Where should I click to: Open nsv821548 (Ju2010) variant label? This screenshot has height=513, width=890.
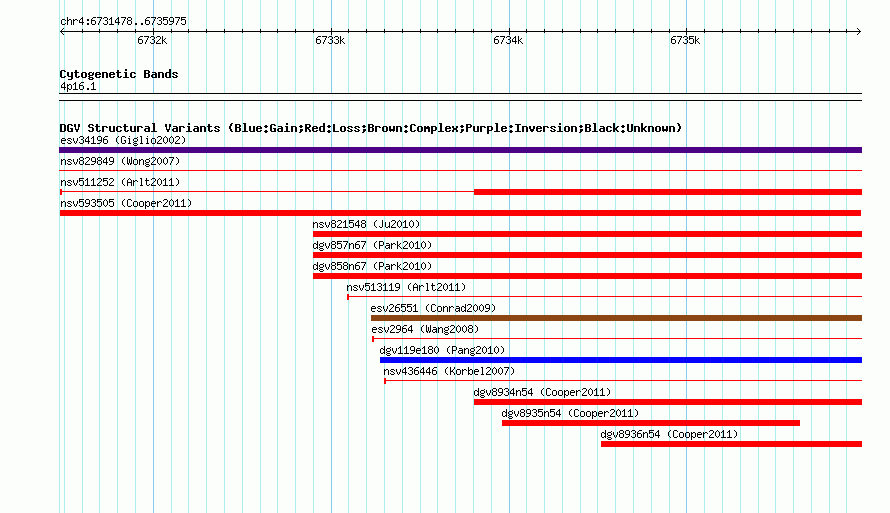point(366,224)
